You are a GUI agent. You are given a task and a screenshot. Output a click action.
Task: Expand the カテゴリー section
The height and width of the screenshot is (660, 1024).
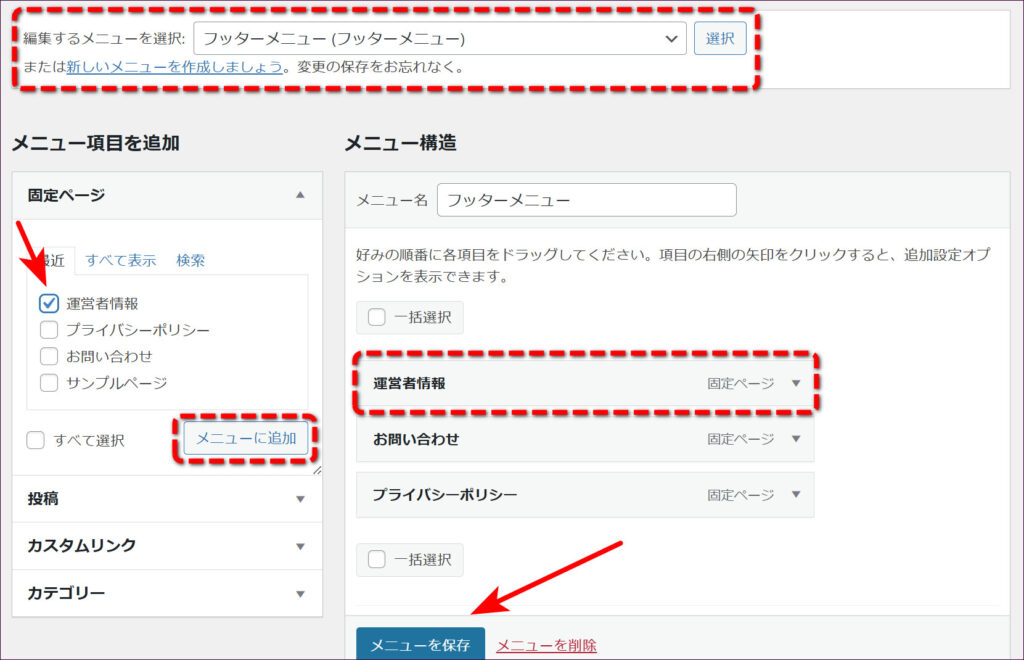(x=300, y=594)
